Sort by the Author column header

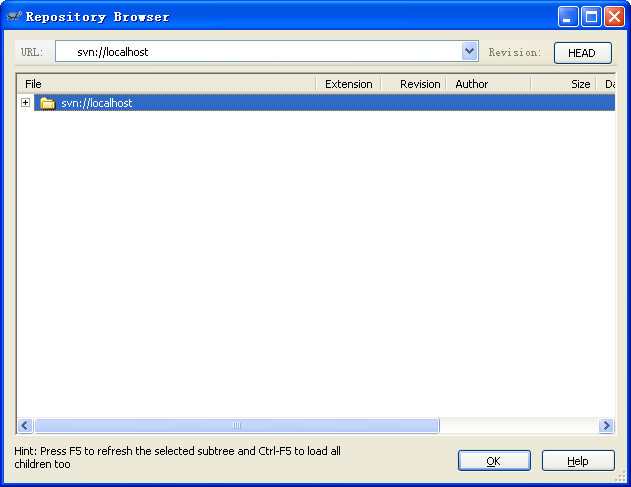pos(489,84)
